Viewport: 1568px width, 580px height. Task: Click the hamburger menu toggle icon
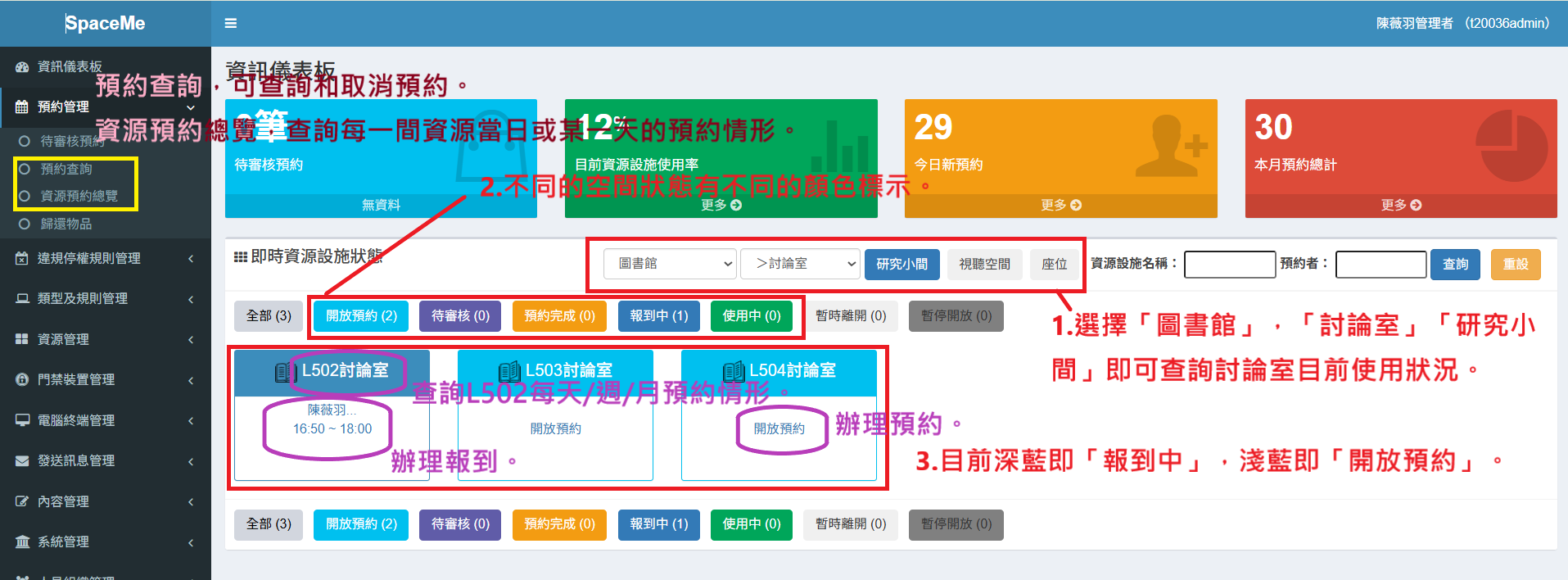click(231, 24)
